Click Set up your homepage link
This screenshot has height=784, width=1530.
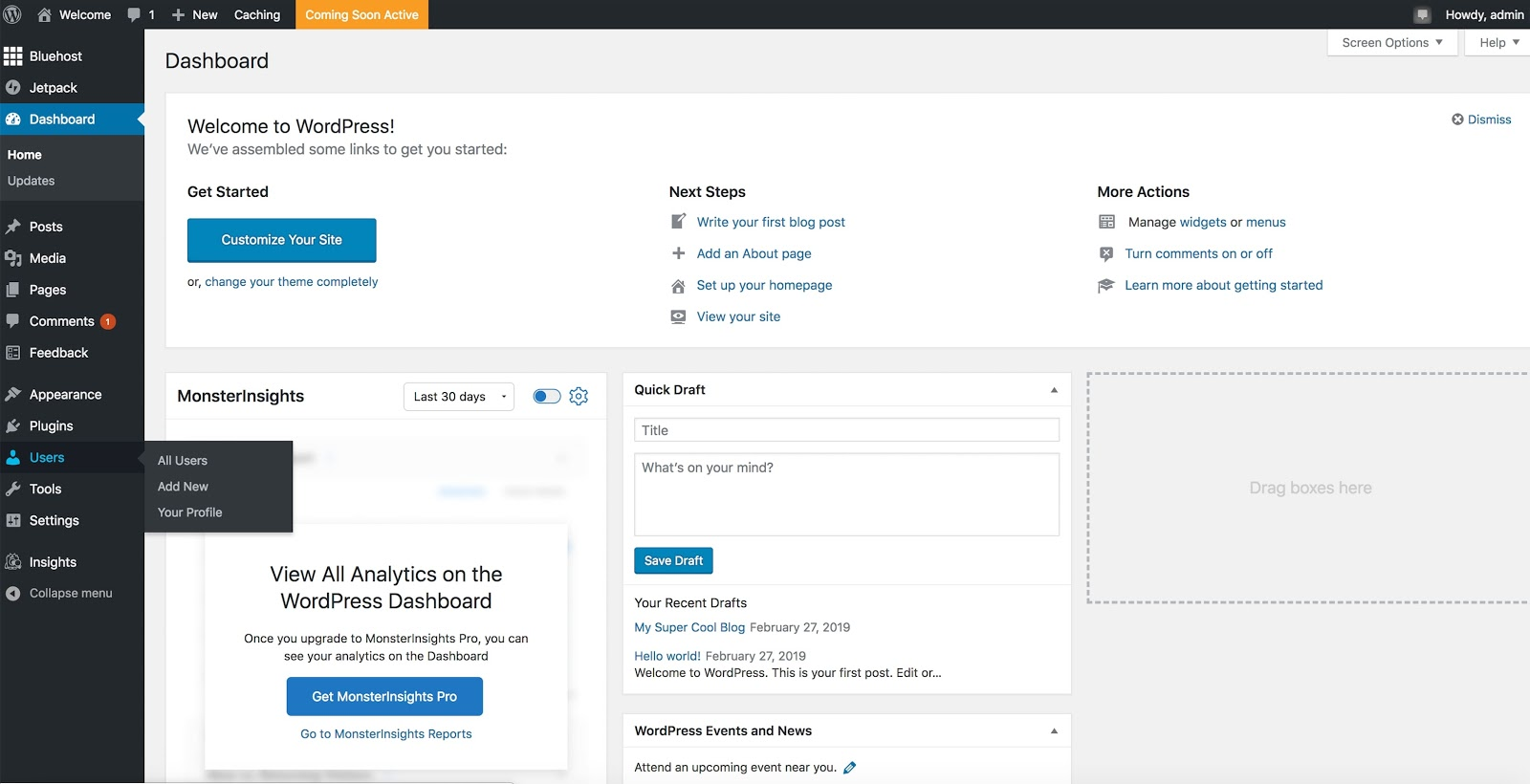click(764, 285)
